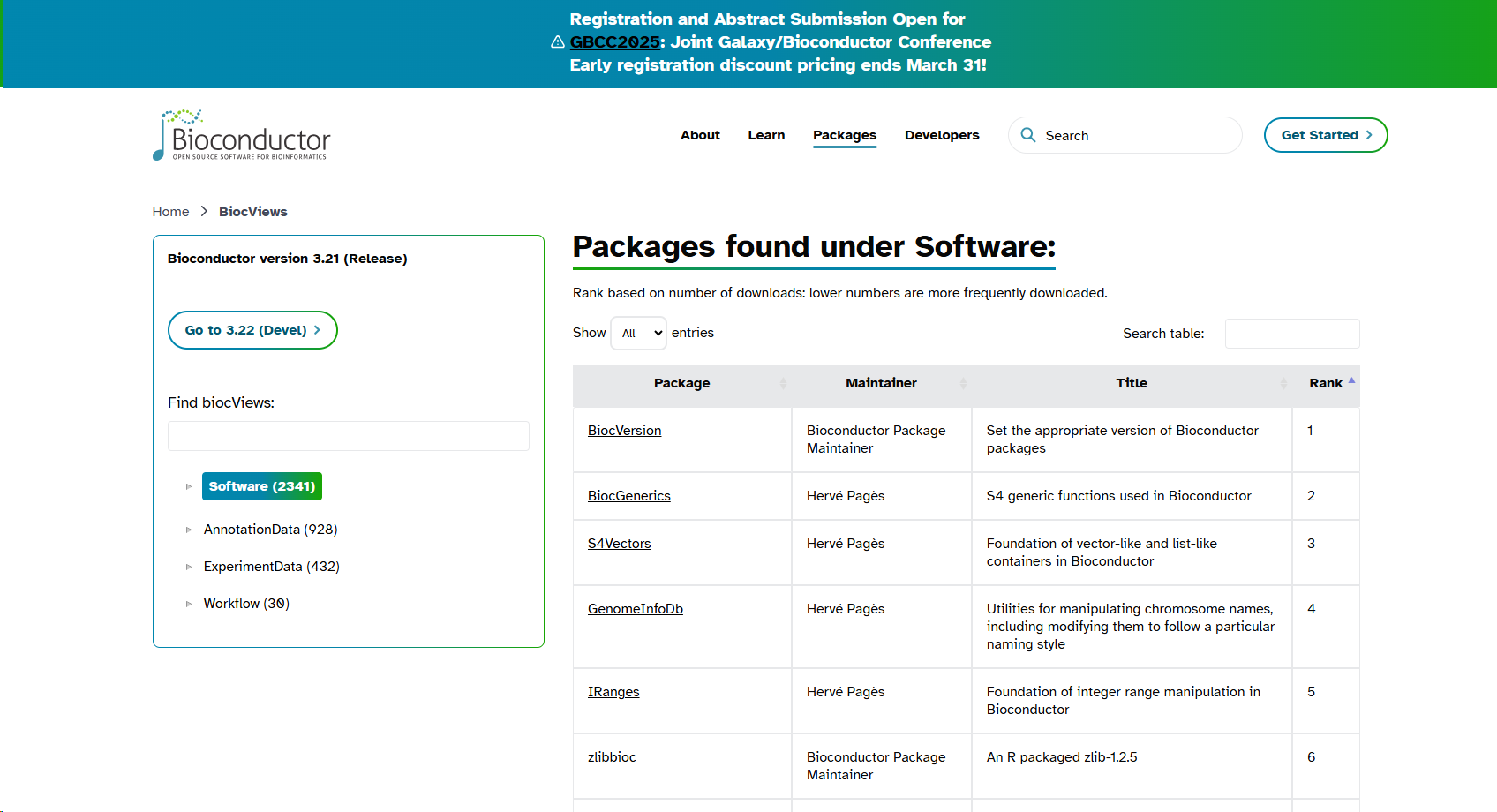Open the Developers menu
This screenshot has height=812, width=1497.
[942, 135]
